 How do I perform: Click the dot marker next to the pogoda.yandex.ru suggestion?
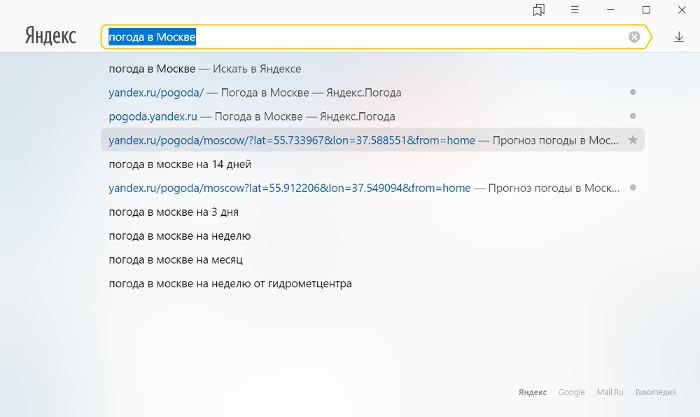click(633, 116)
